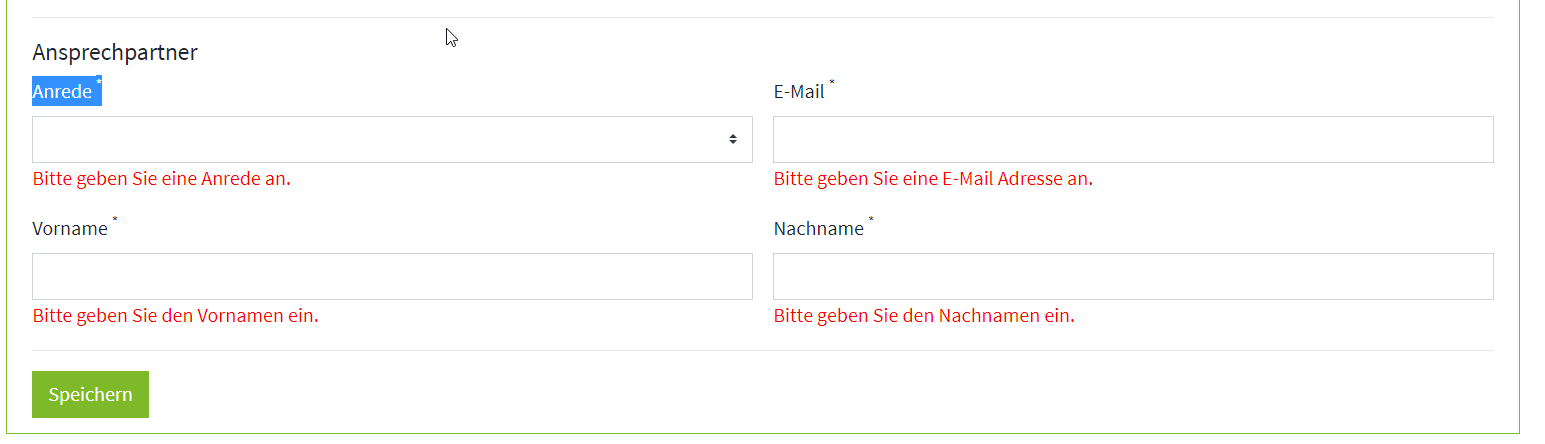The width and height of the screenshot is (1545, 444).
Task: Click the divider line above Speichern
Action: (762, 350)
